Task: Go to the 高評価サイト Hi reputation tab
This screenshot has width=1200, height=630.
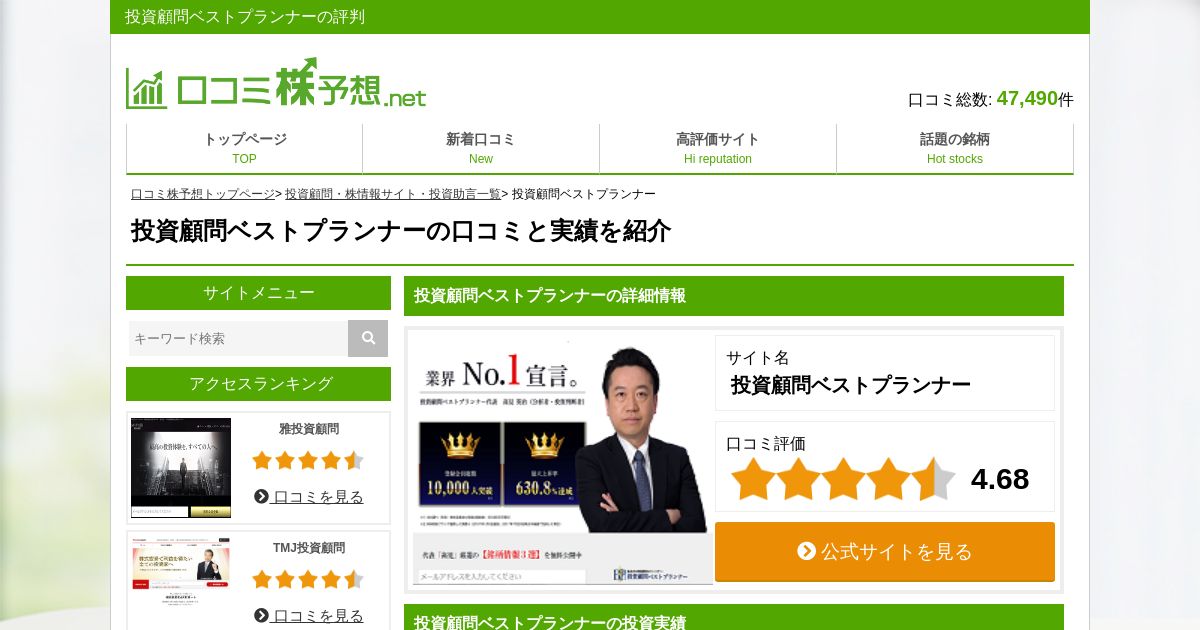Action: click(718, 148)
